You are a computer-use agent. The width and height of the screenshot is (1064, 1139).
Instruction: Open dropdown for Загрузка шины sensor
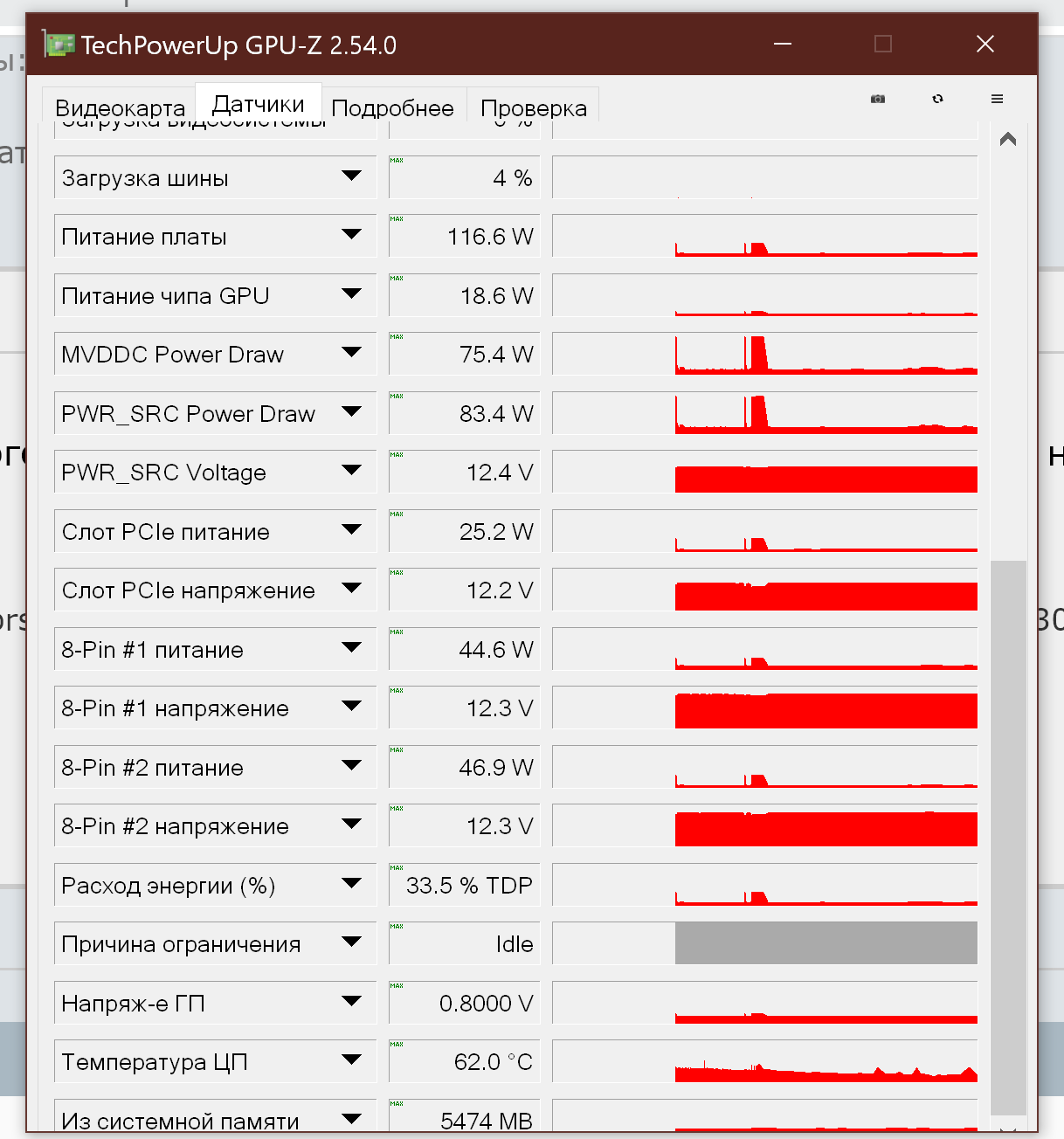click(352, 176)
